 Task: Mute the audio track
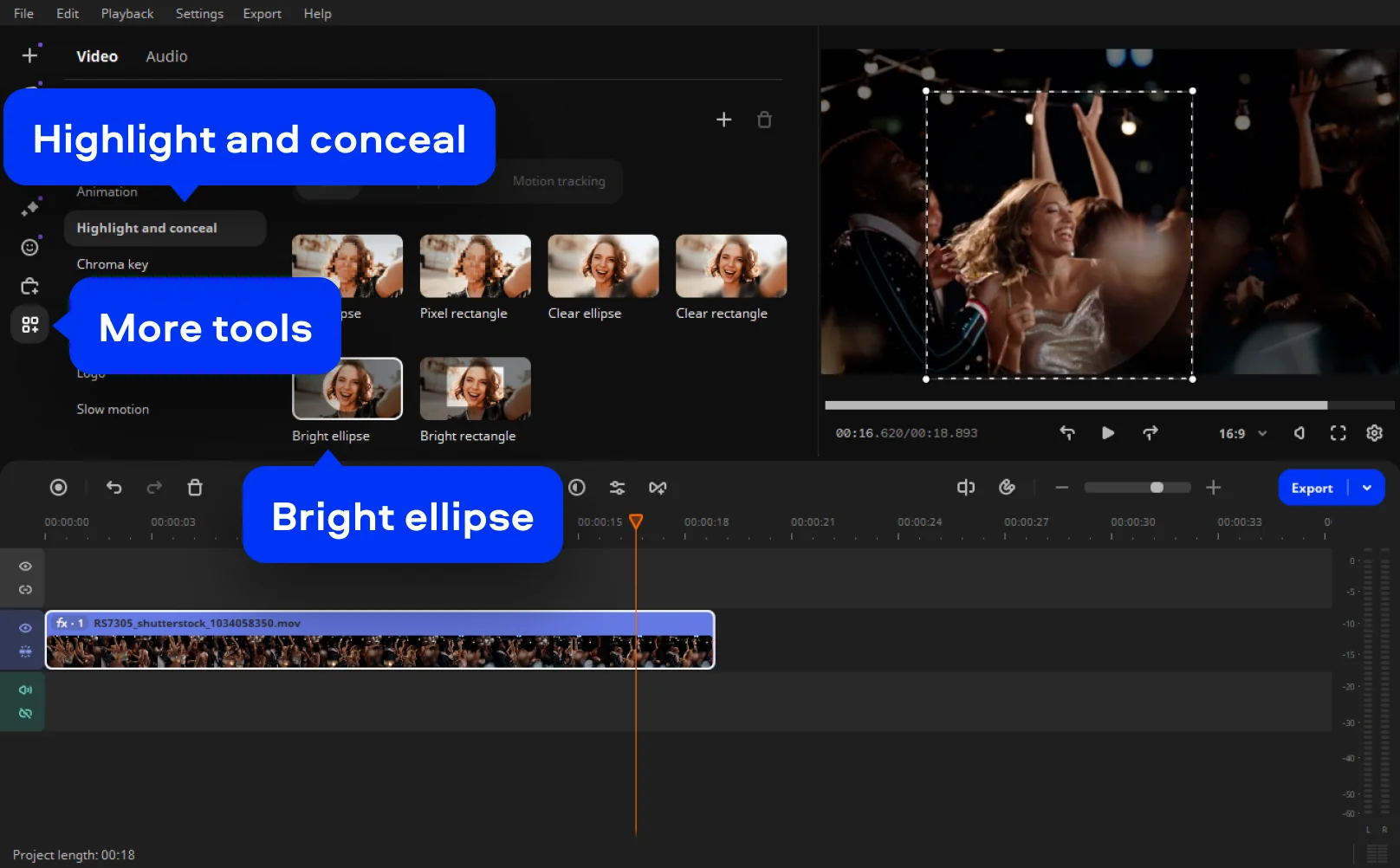[26, 690]
